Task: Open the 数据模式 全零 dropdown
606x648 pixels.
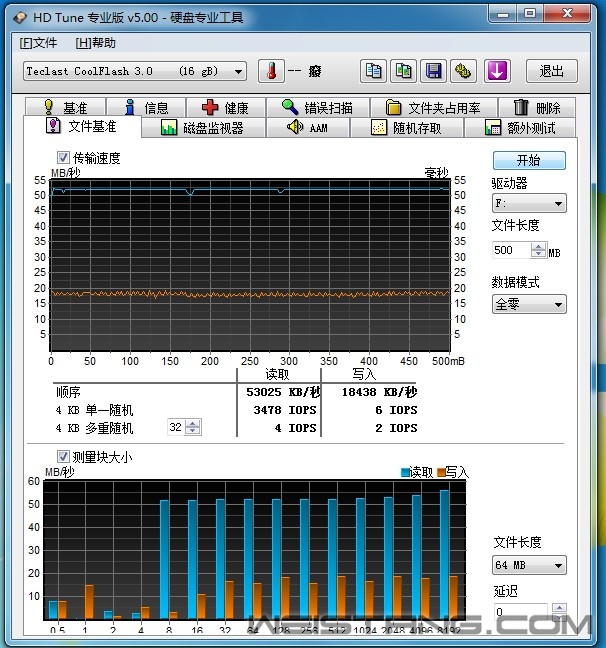Action: click(528, 304)
